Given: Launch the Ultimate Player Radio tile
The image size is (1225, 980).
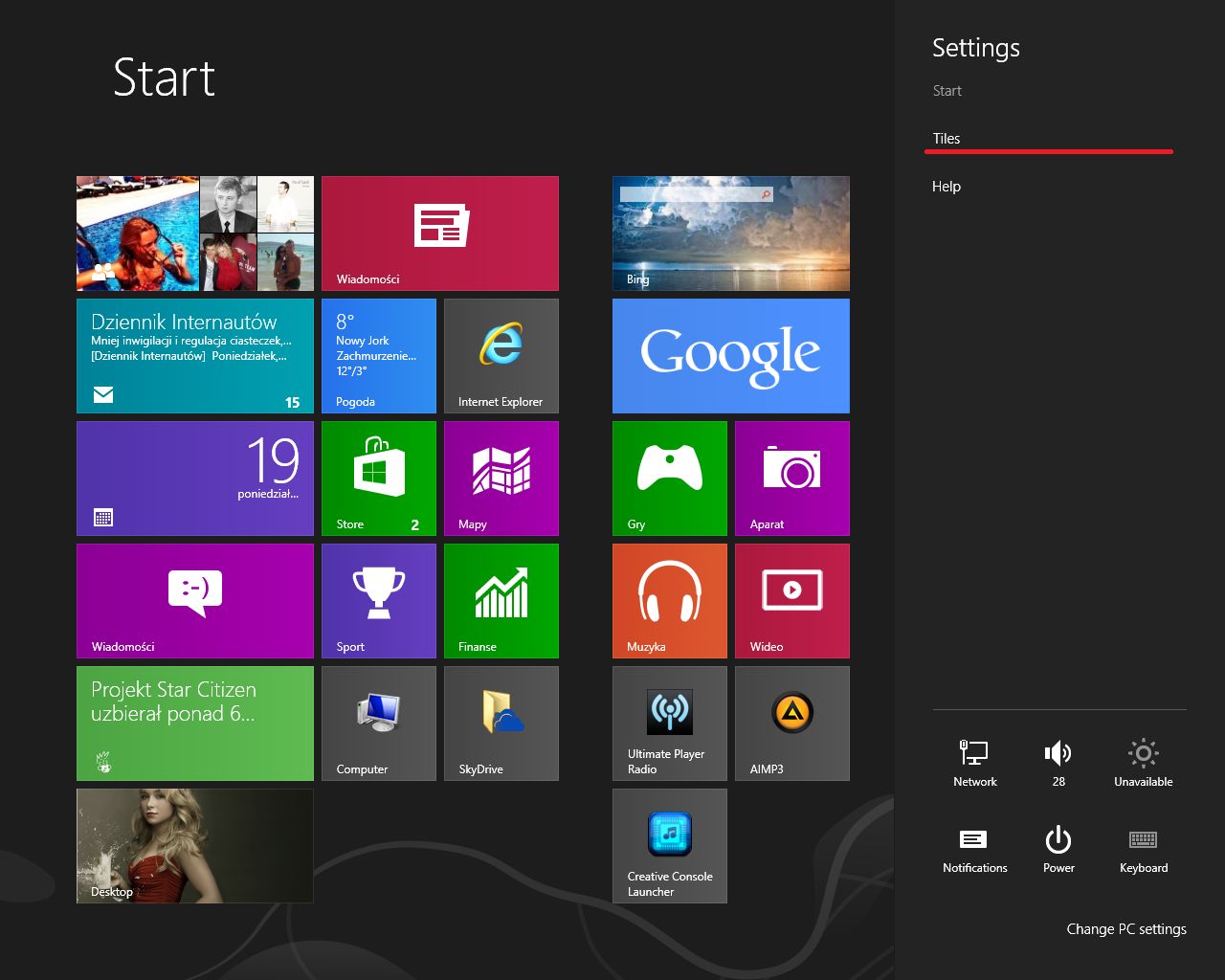Looking at the screenshot, I should [670, 724].
